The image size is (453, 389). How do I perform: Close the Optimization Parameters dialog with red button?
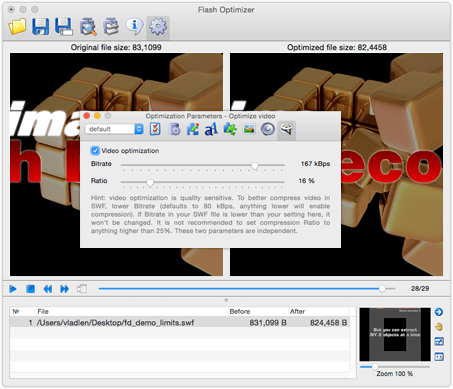pos(87,116)
